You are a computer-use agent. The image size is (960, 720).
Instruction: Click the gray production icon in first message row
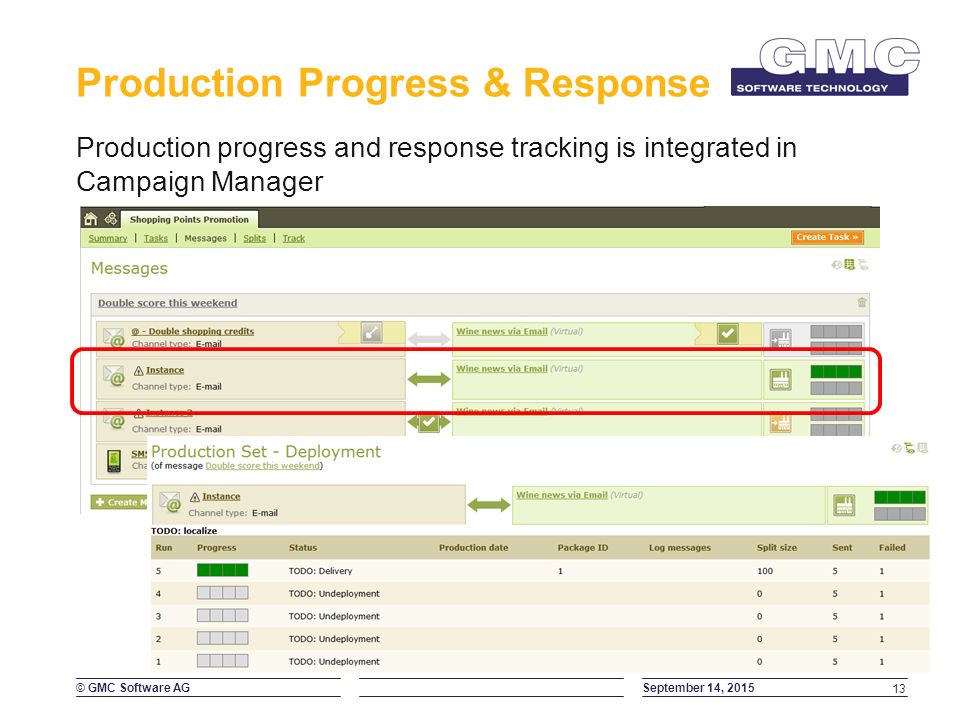[x=781, y=338]
